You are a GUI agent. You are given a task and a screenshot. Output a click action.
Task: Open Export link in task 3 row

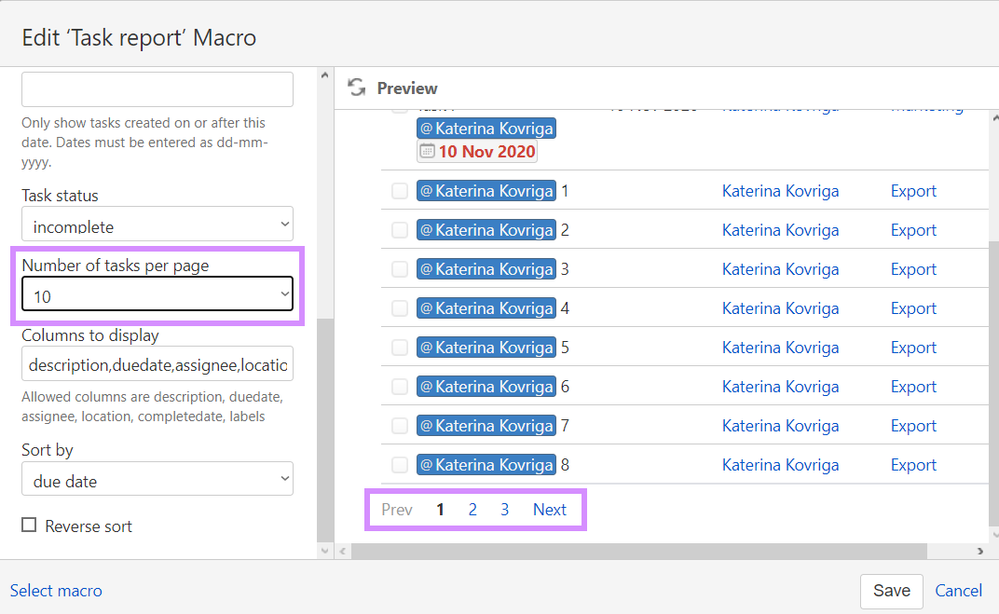pyautogui.click(x=913, y=269)
